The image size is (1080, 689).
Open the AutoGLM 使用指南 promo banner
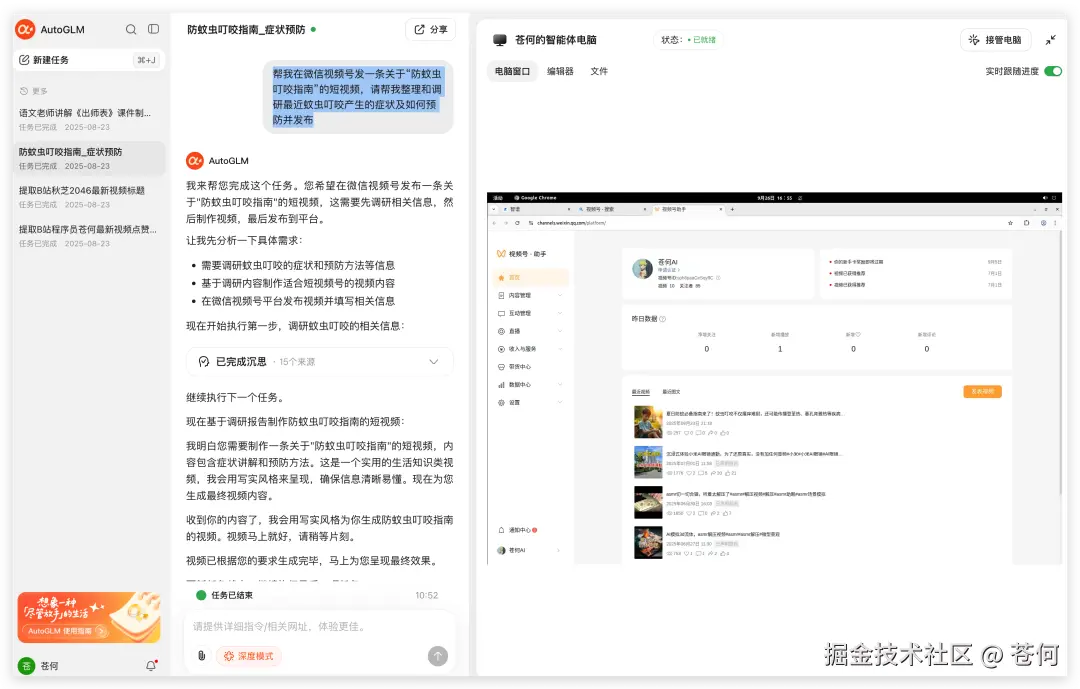pyautogui.click(x=89, y=617)
